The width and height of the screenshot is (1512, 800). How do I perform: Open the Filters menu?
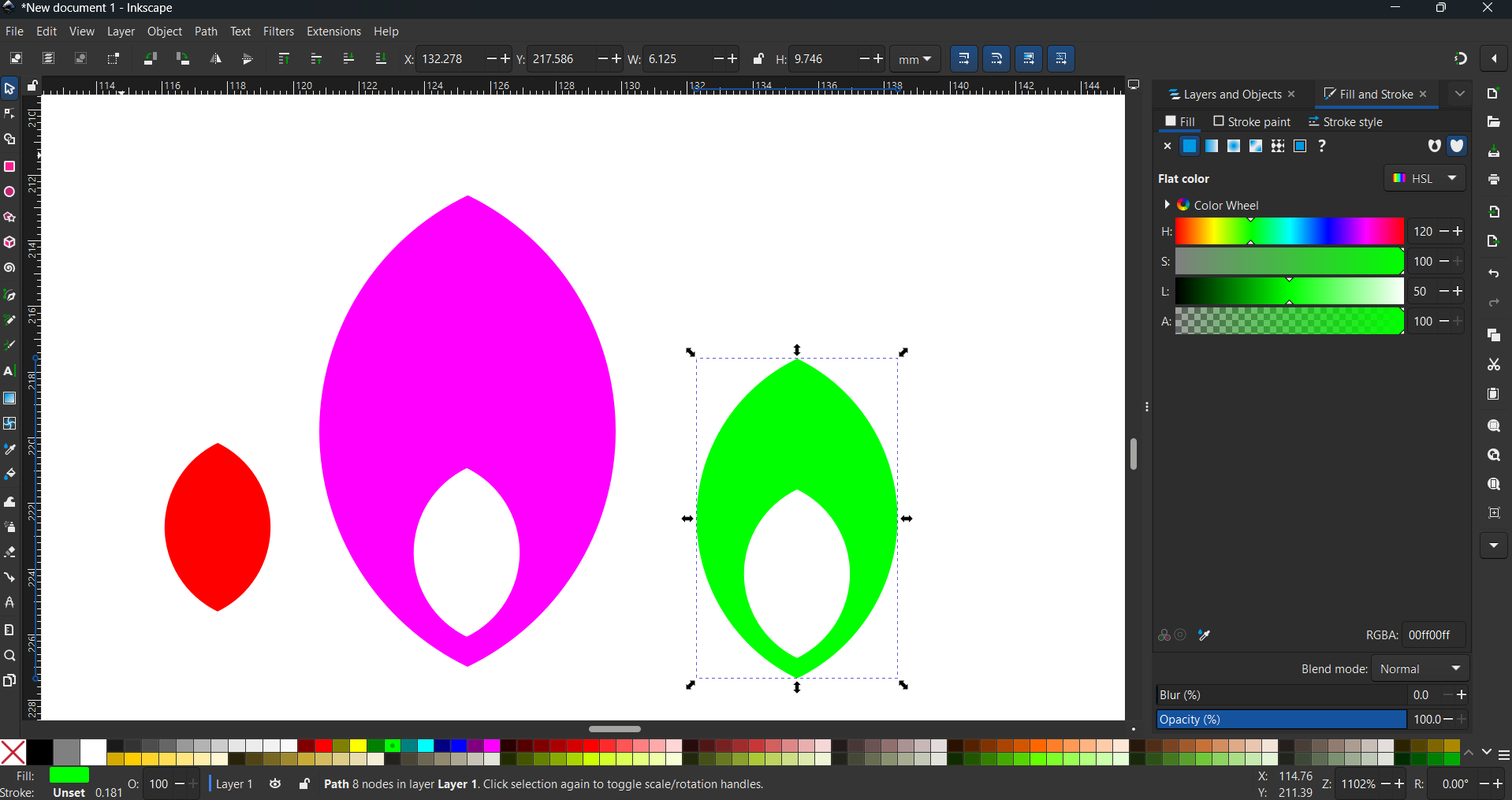coord(278,32)
